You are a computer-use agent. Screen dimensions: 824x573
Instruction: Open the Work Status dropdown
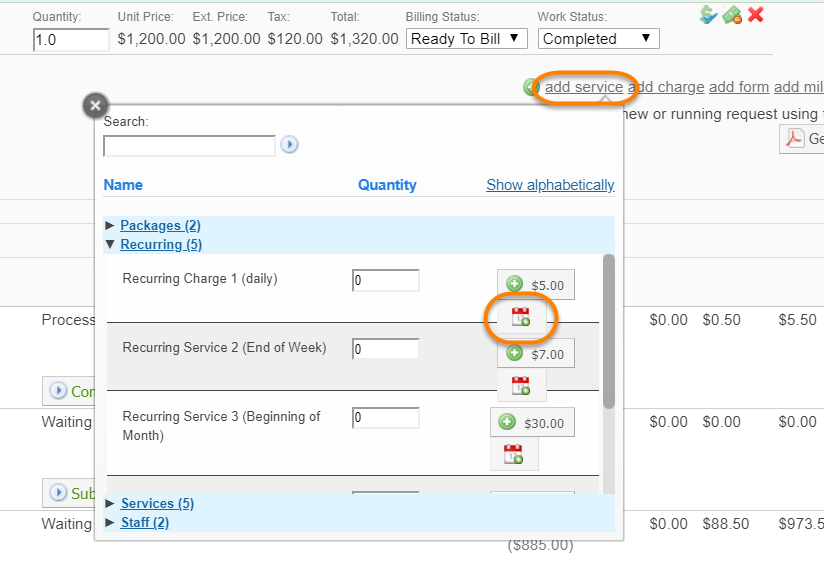click(599, 38)
